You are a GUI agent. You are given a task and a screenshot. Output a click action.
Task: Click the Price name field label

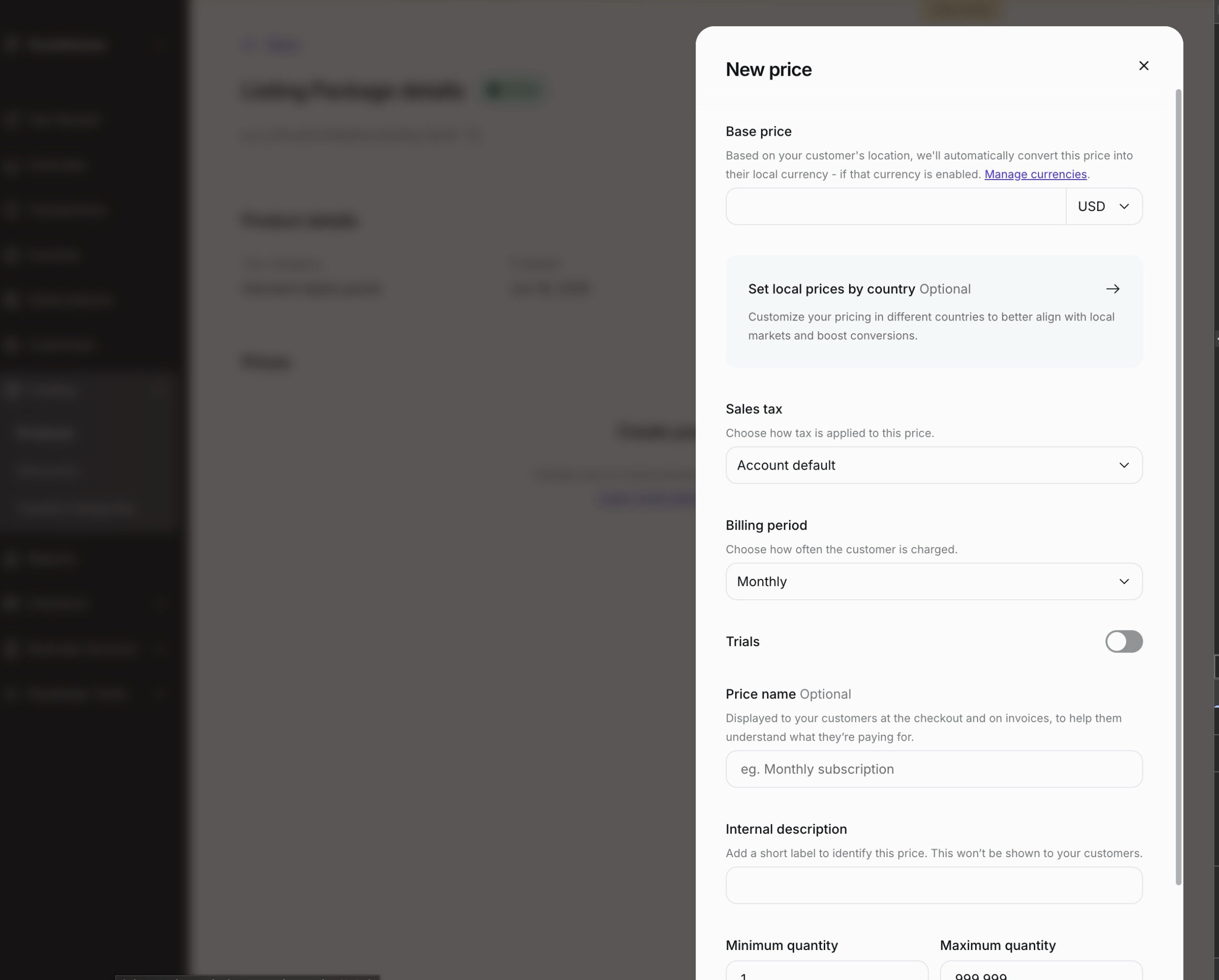tap(760, 694)
